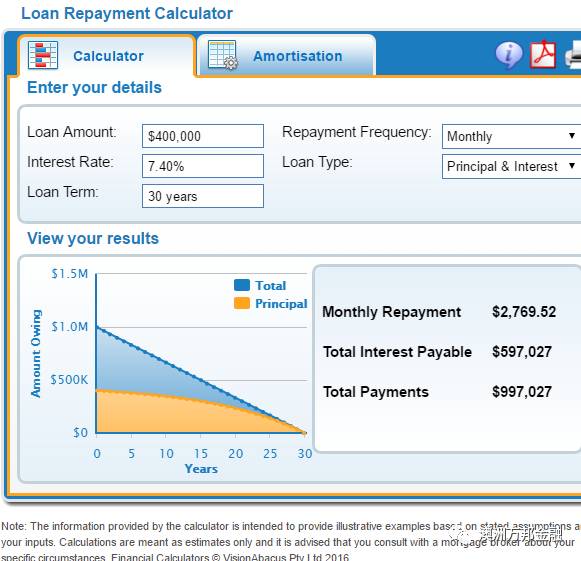This screenshot has height=561, width=581.
Task: Switch to the Amortisation tab label
Action: pyautogui.click(x=298, y=56)
